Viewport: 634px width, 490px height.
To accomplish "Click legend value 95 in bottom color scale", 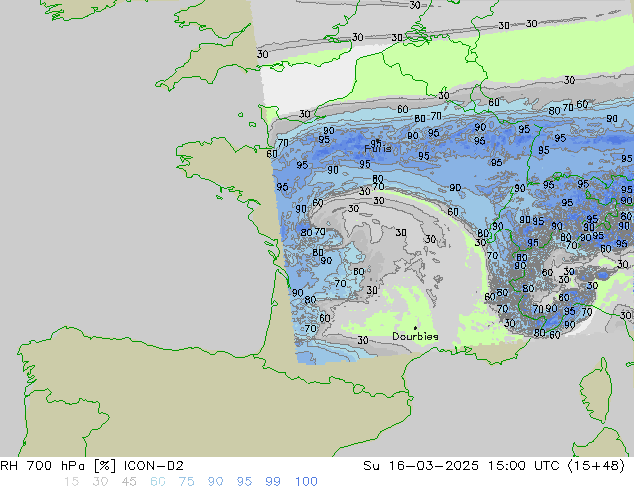I will click(244, 482).
